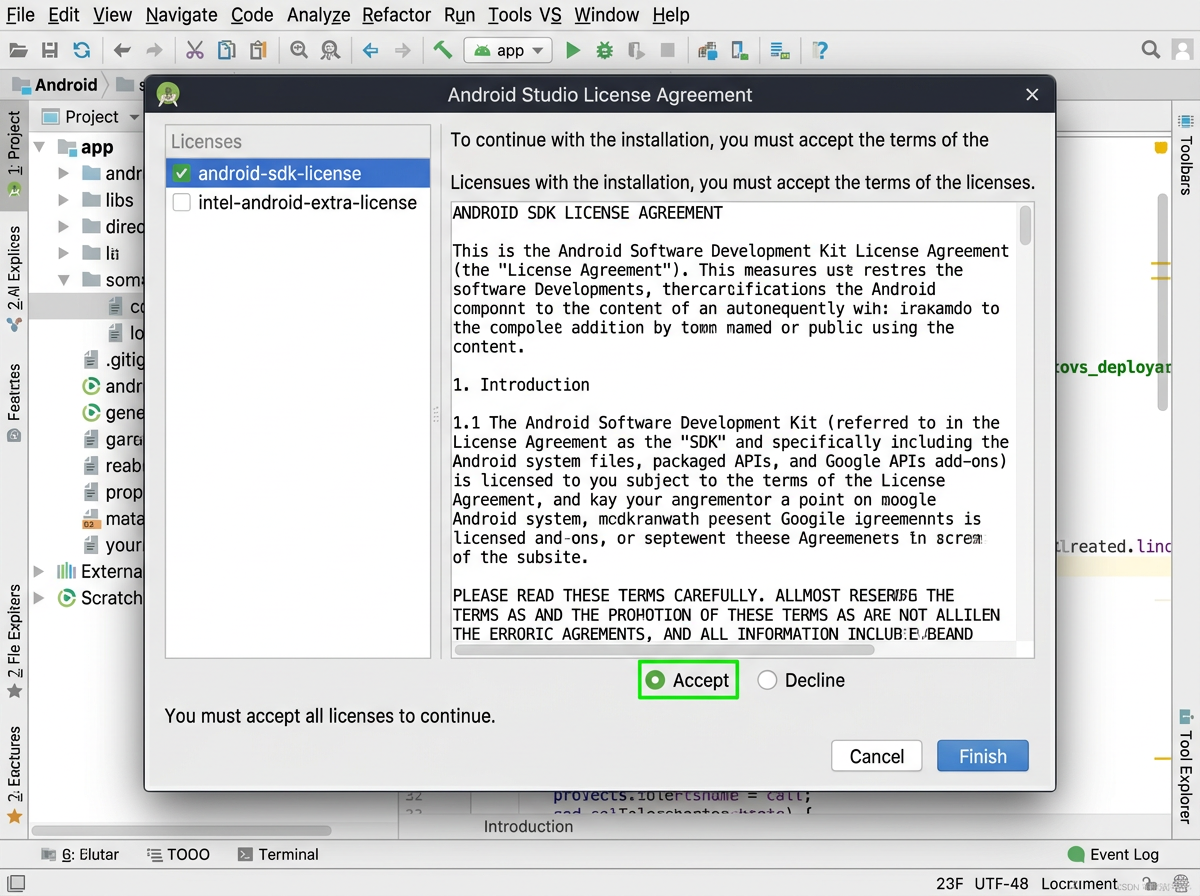
Task: Click the Android Studio logo in dialog title
Action: pyautogui.click(x=168, y=95)
